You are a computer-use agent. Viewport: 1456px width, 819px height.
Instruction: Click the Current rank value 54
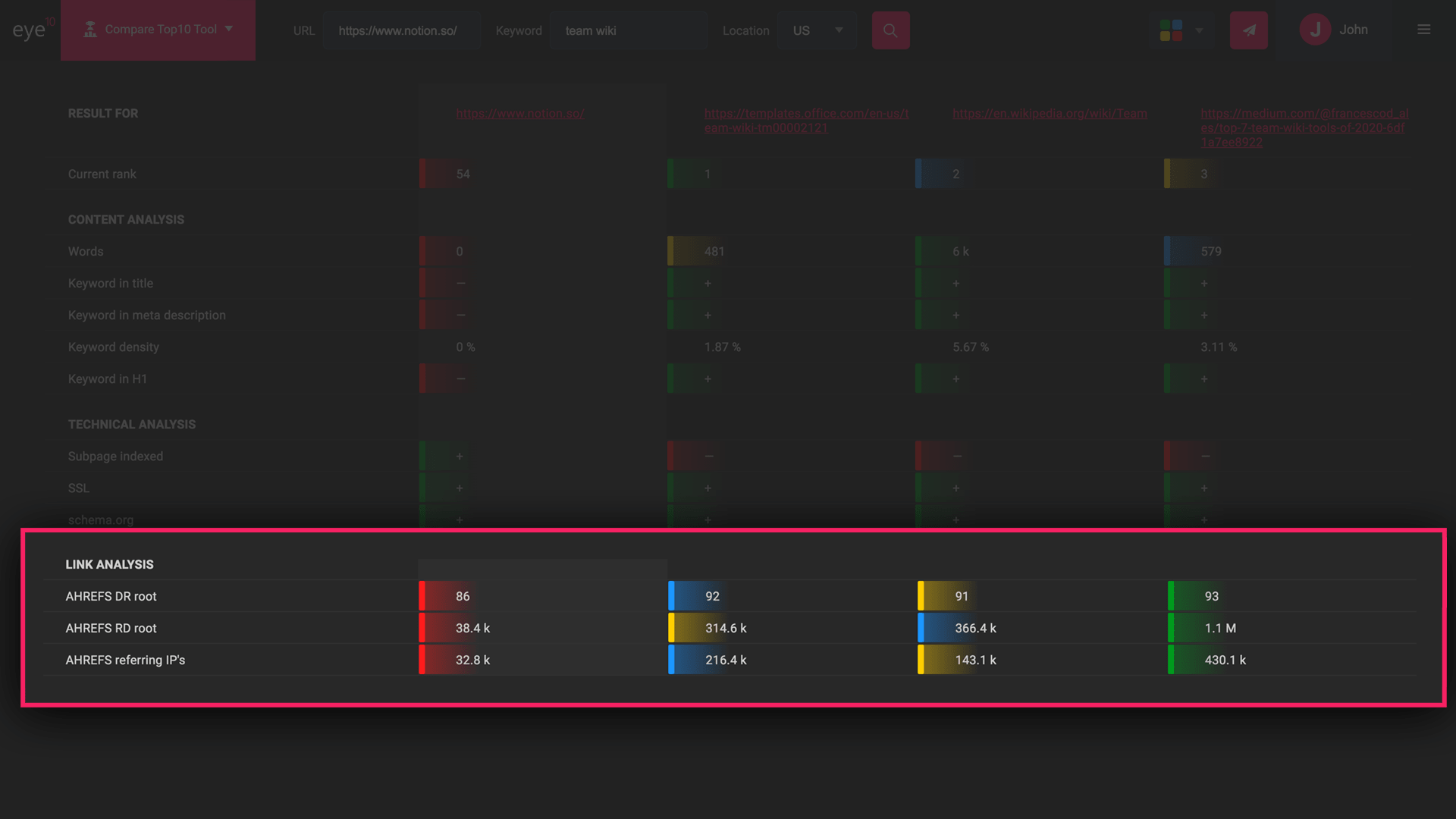click(463, 174)
